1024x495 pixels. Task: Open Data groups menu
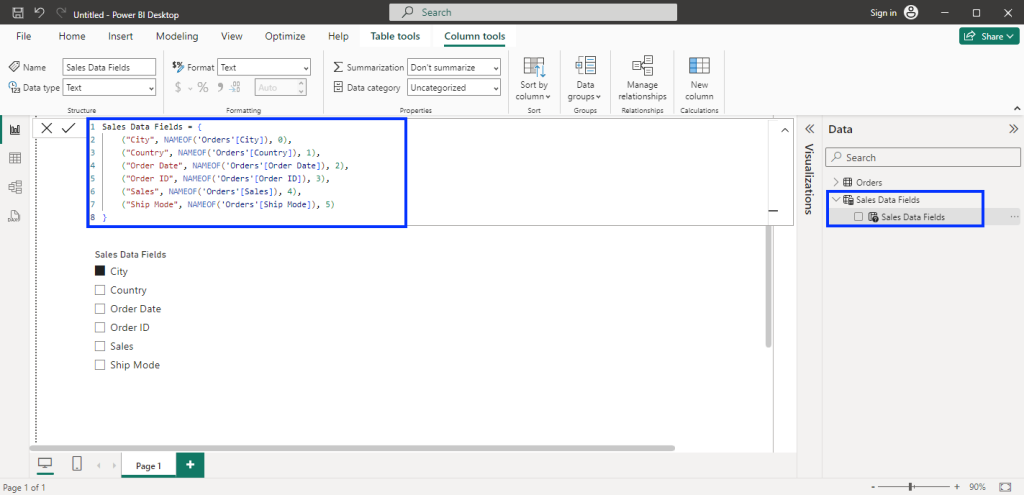pos(585,79)
